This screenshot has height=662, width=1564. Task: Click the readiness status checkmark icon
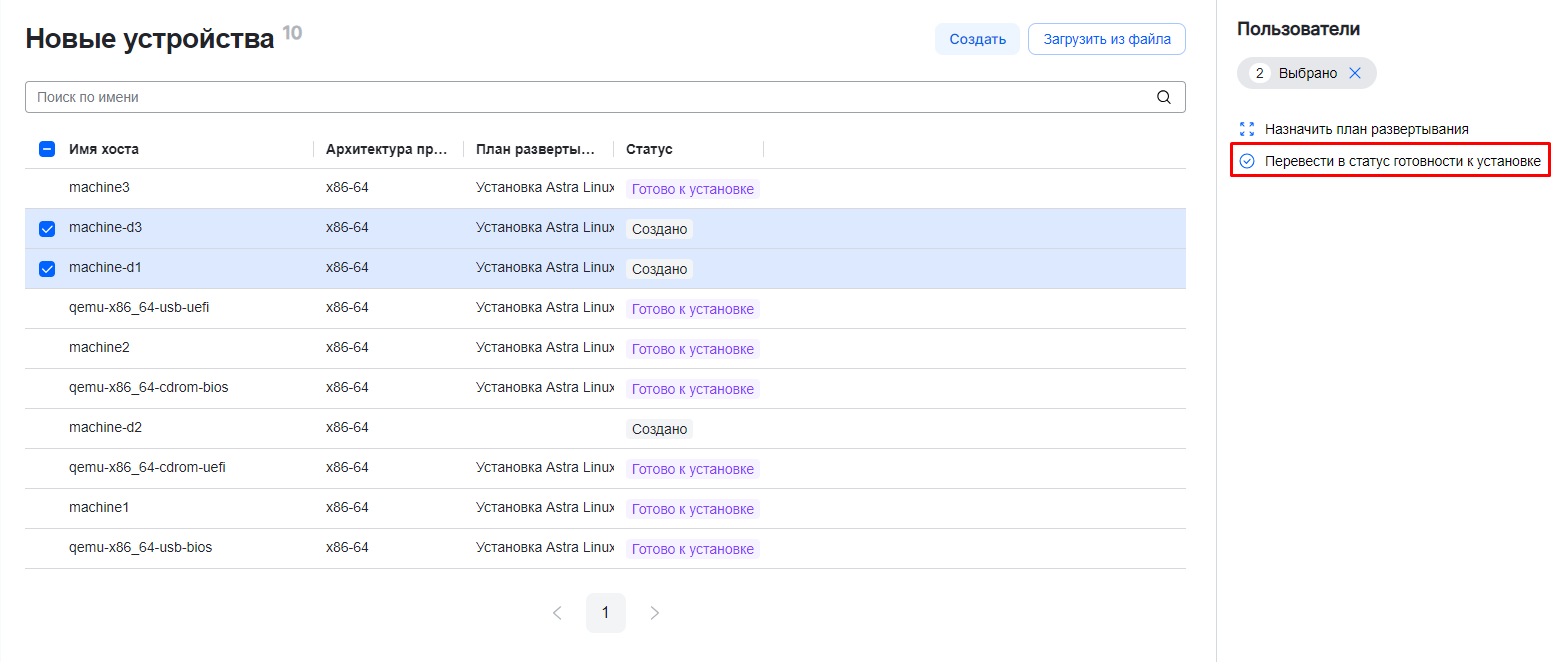(x=1246, y=161)
